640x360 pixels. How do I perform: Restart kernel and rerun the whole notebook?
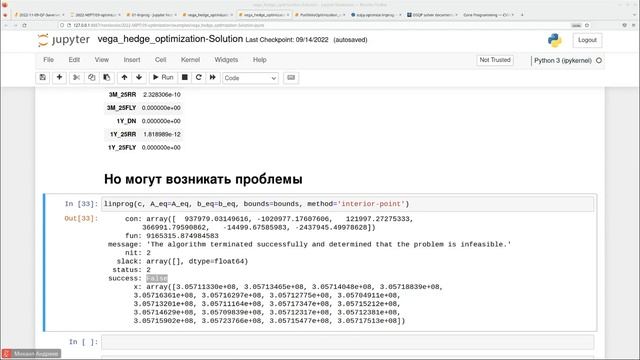click(213, 78)
